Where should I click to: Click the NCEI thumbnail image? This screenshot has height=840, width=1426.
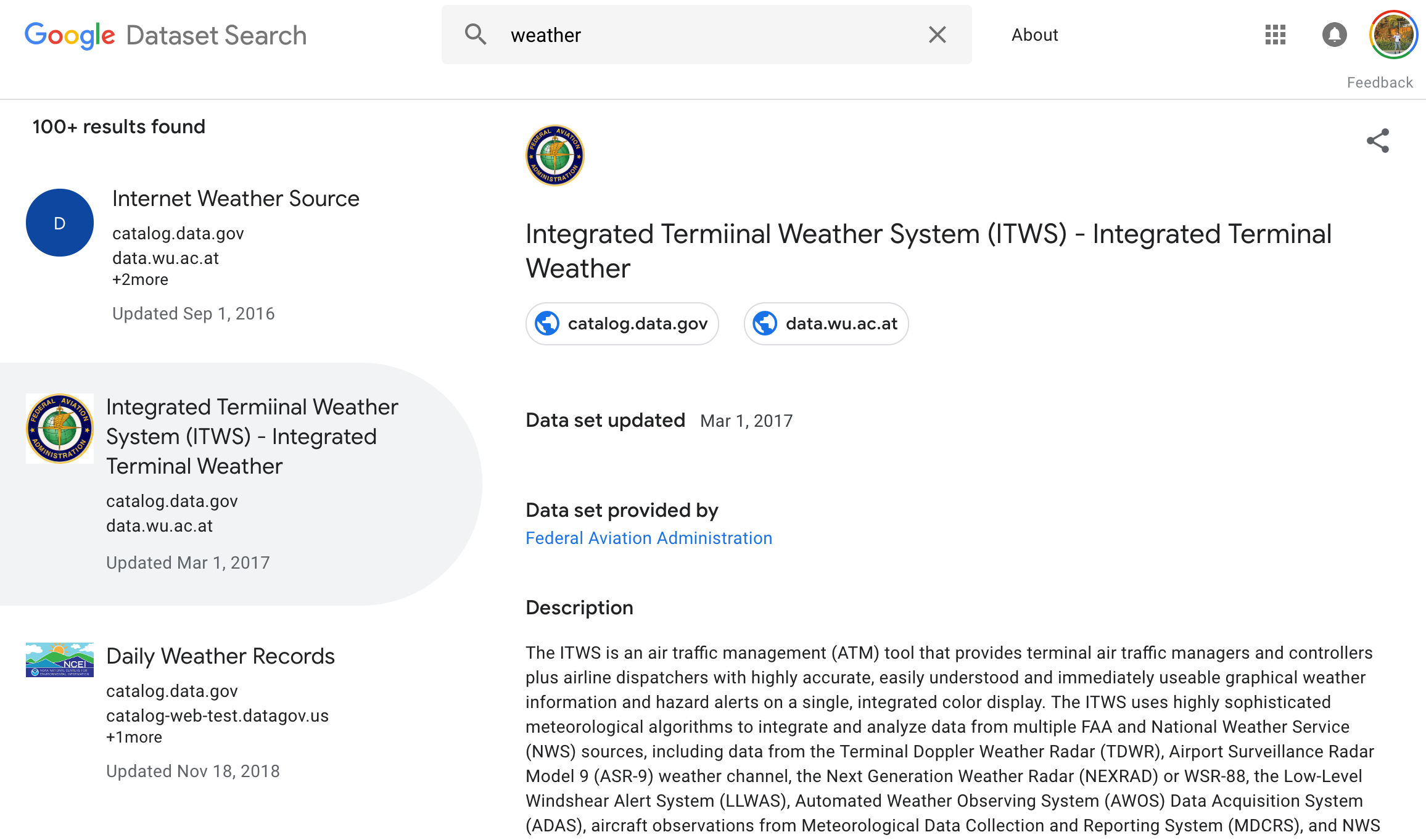pos(60,659)
